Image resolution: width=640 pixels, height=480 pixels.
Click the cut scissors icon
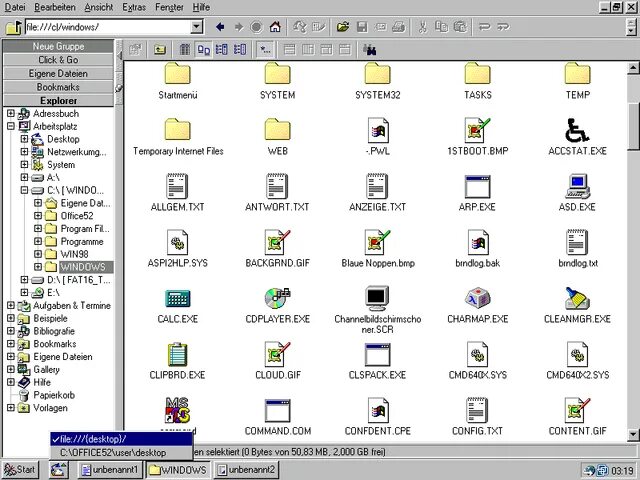422,27
